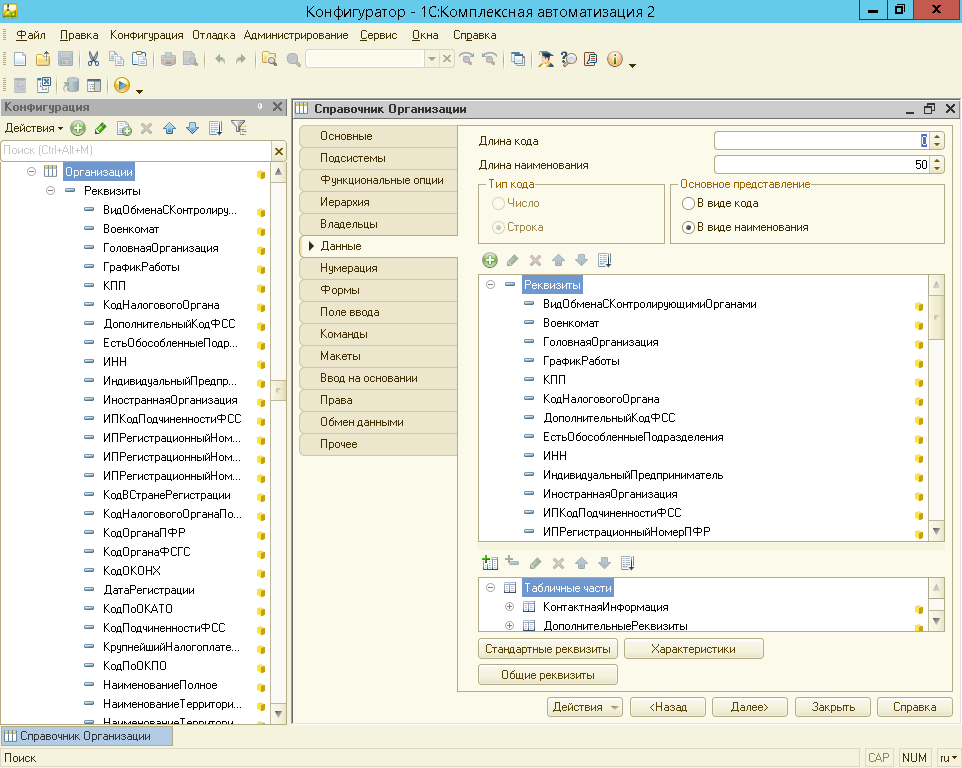
Task: Collapse the Табличные части node
Action: coord(490,588)
